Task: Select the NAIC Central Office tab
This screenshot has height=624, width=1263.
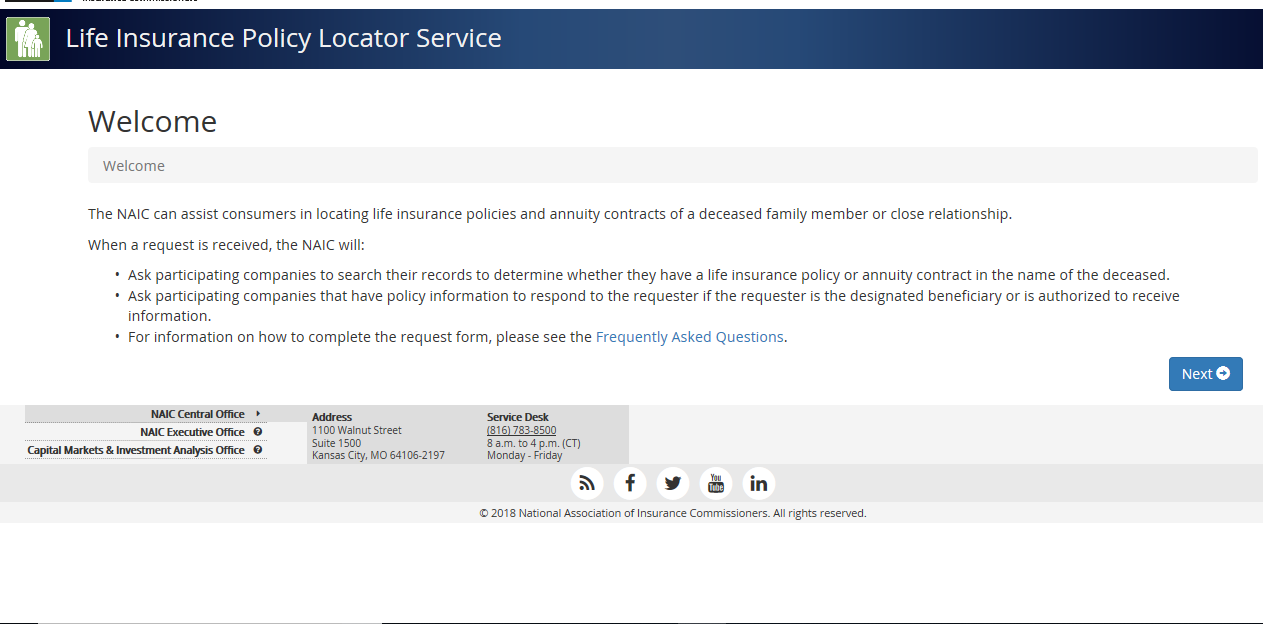Action: point(197,414)
